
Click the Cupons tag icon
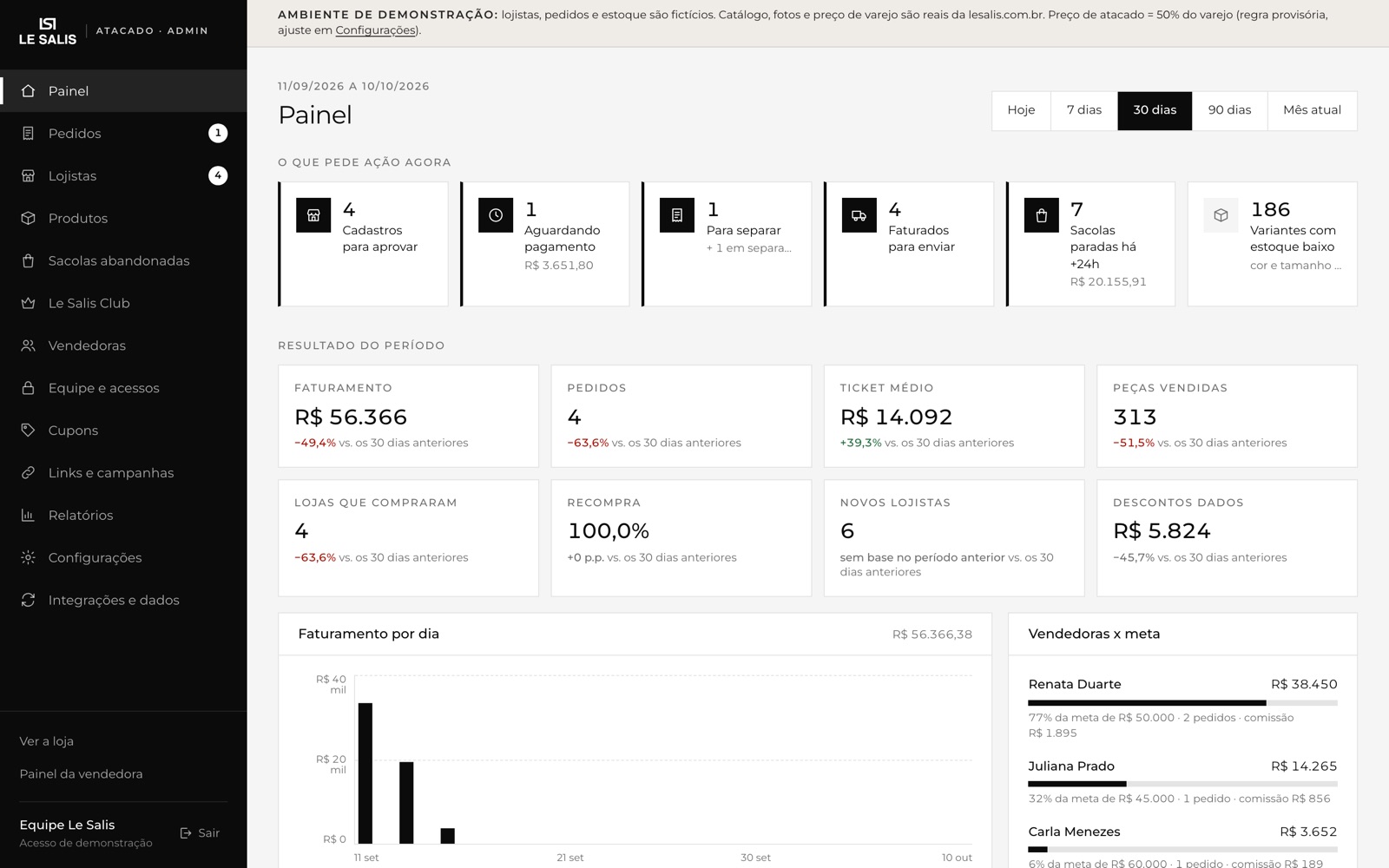coord(28,431)
